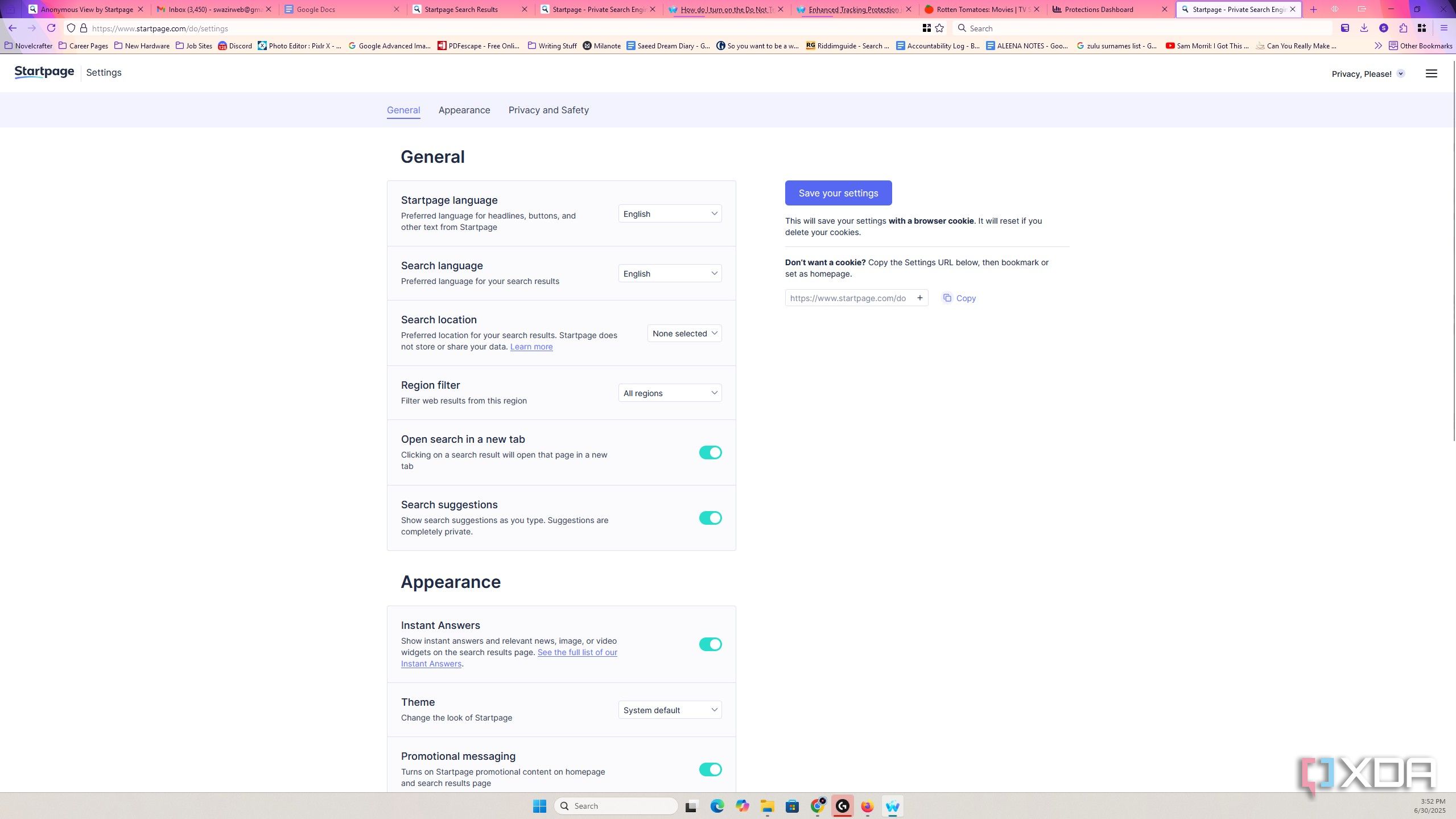Open the Search language dropdown
The image size is (1456, 819).
click(670, 273)
